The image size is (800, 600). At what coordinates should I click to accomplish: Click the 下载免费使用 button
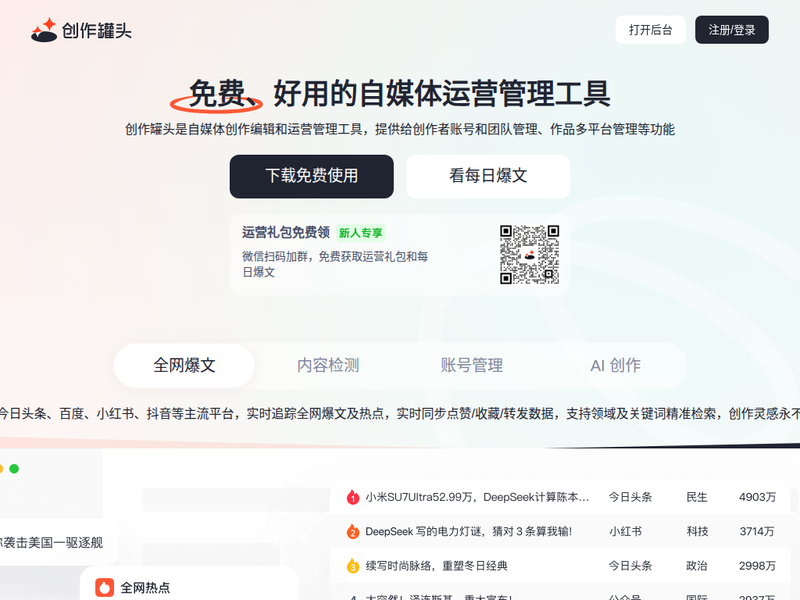(x=312, y=176)
